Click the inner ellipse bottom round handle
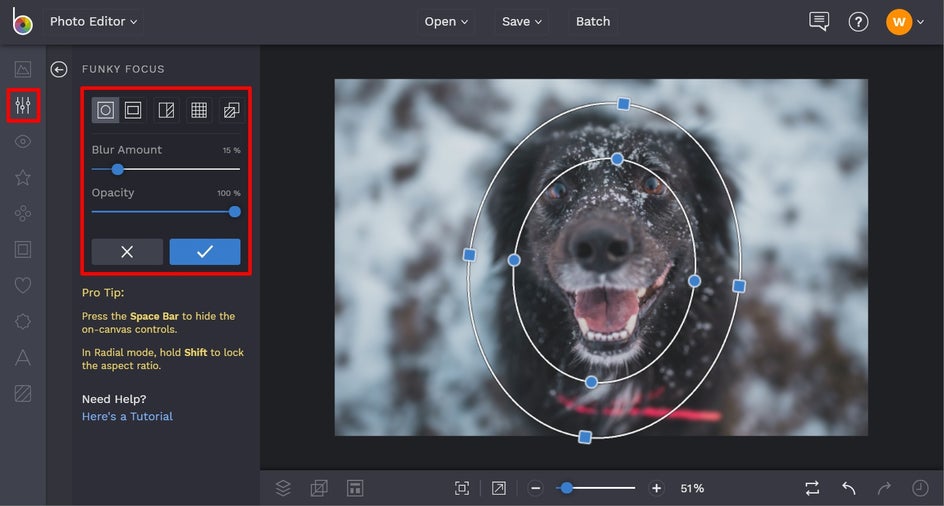This screenshot has width=944, height=506. click(591, 382)
